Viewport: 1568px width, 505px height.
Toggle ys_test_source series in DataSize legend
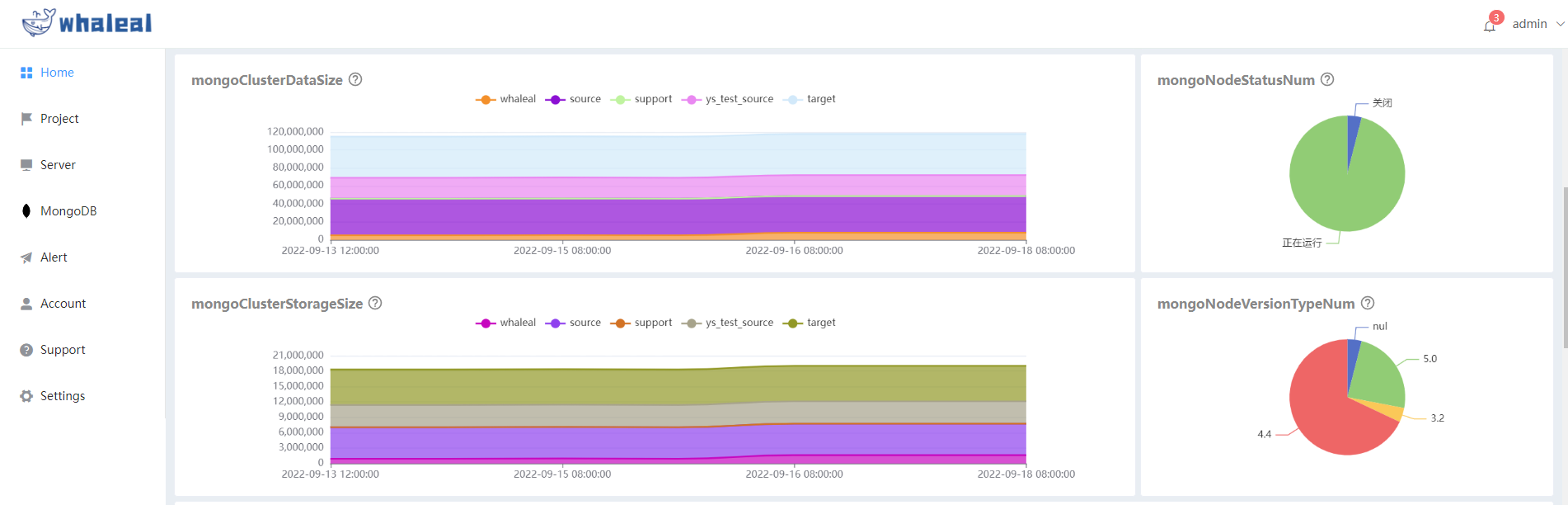point(727,99)
